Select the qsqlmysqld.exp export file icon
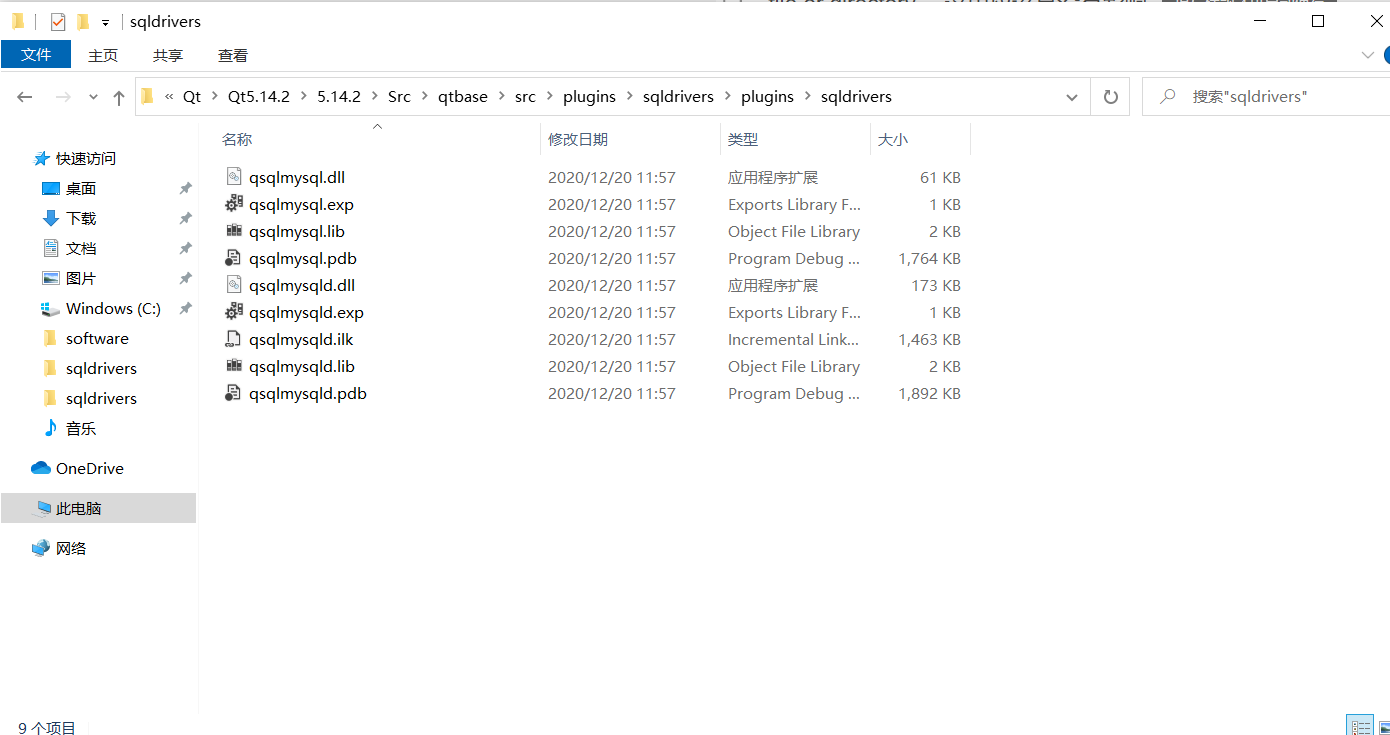 (x=234, y=312)
